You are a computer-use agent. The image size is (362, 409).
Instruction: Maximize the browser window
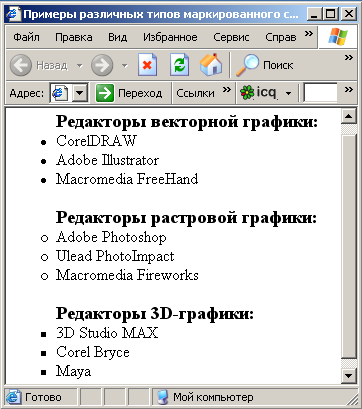(331, 14)
